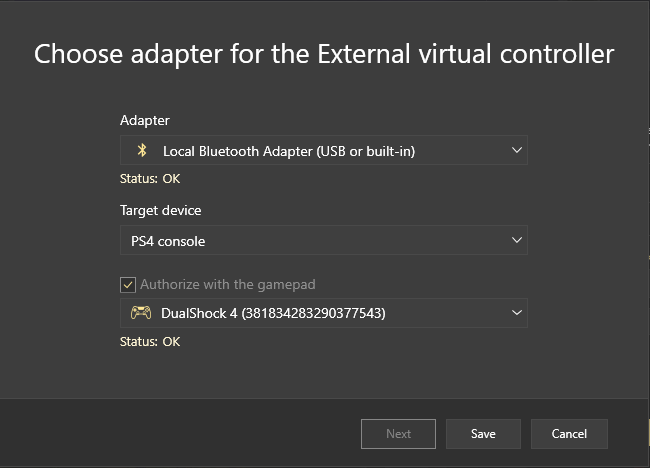Expand the gamepad selection dropdown chevron
The height and width of the screenshot is (468, 650).
[516, 313]
